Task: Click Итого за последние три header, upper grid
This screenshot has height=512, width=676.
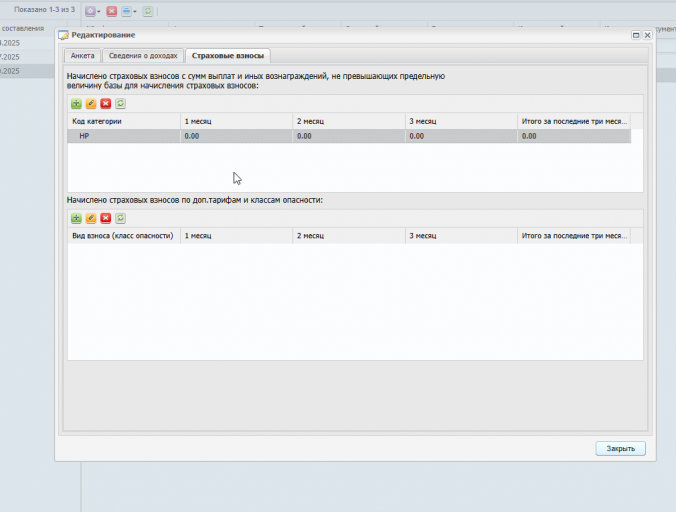Action: (574, 122)
